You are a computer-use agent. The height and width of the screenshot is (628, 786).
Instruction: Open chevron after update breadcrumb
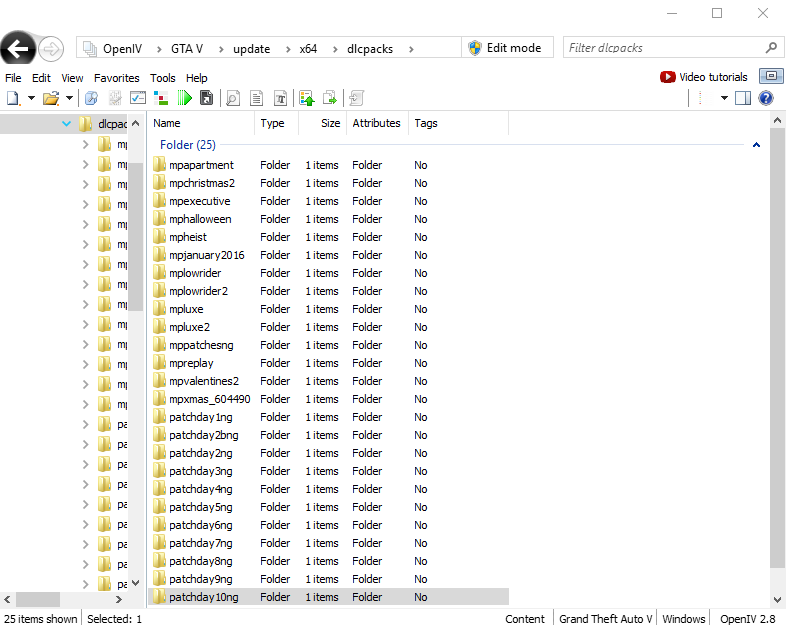[288, 49]
